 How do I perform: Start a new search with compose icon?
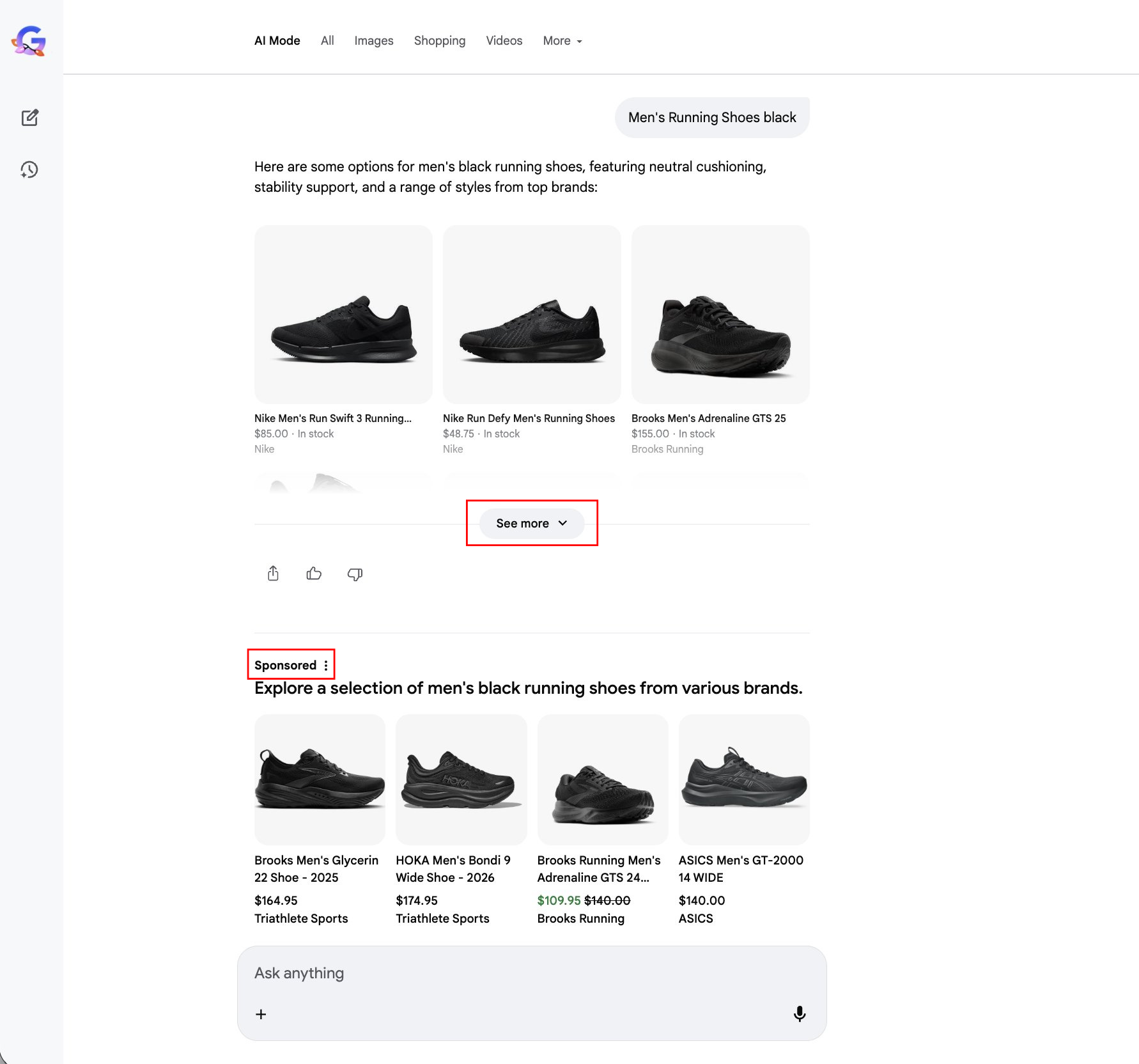coord(30,118)
